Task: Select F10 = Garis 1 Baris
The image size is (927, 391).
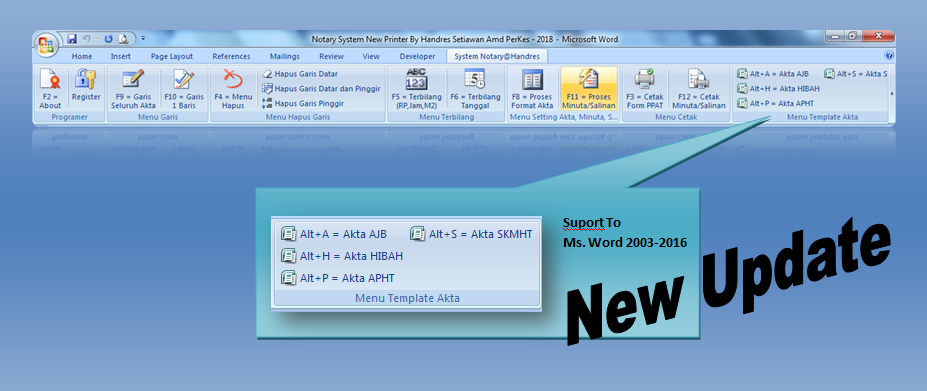Action: tap(184, 89)
